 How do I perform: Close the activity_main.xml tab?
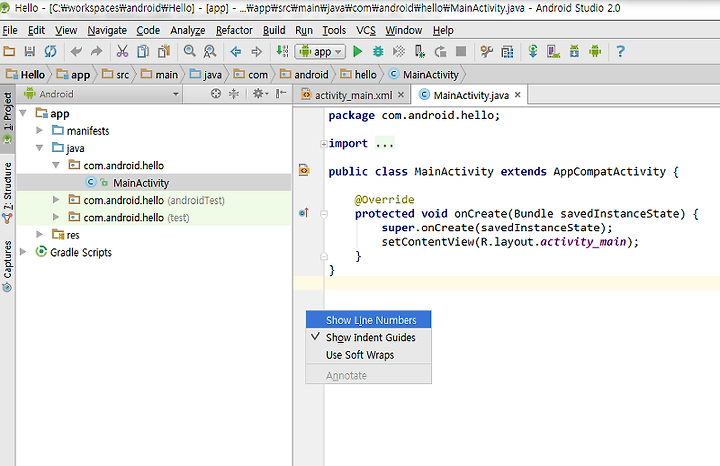pos(401,95)
